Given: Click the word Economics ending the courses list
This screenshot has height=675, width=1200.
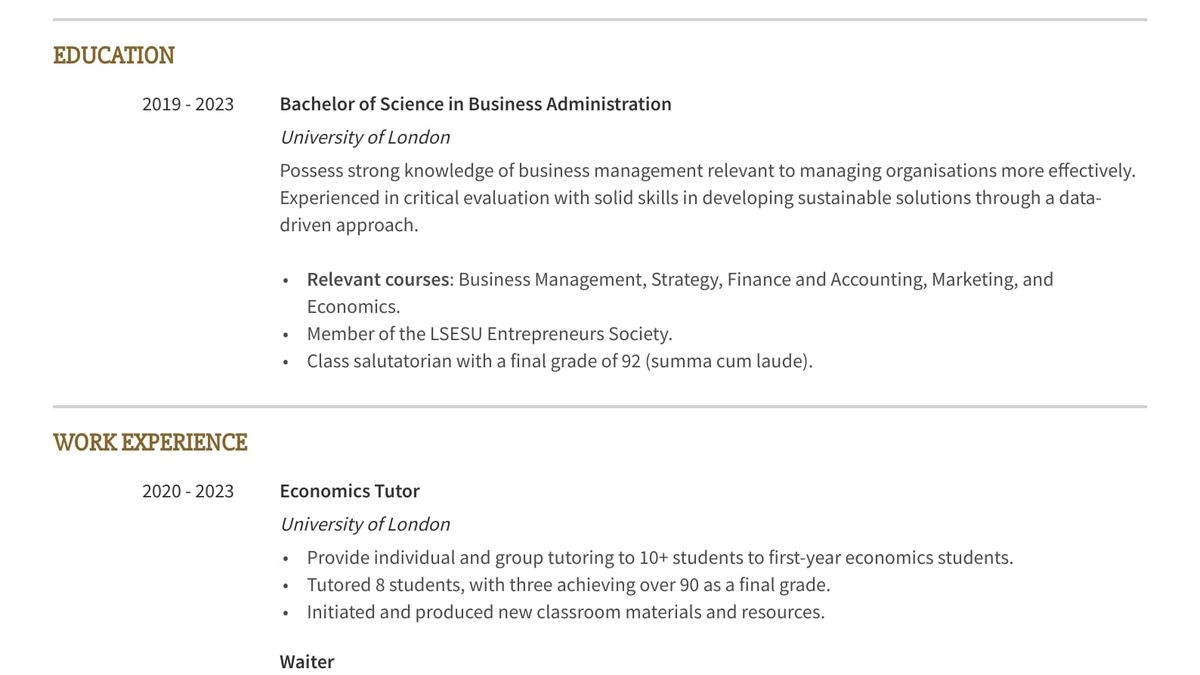Looking at the screenshot, I should coord(352,307).
